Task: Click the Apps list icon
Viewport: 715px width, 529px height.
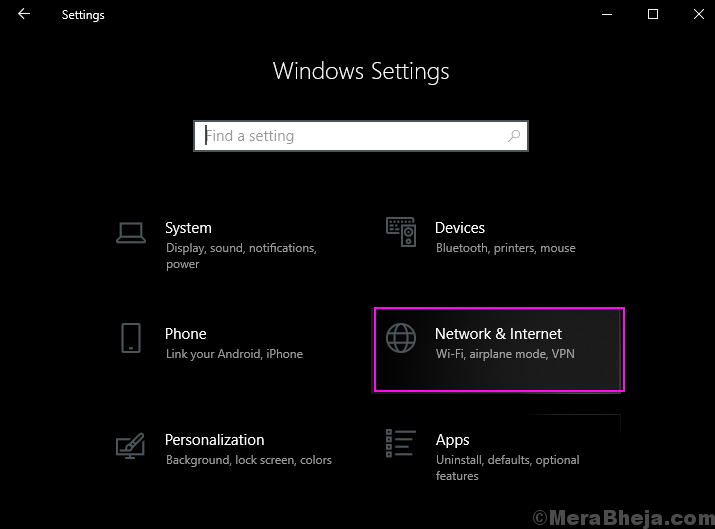Action: tap(401, 443)
